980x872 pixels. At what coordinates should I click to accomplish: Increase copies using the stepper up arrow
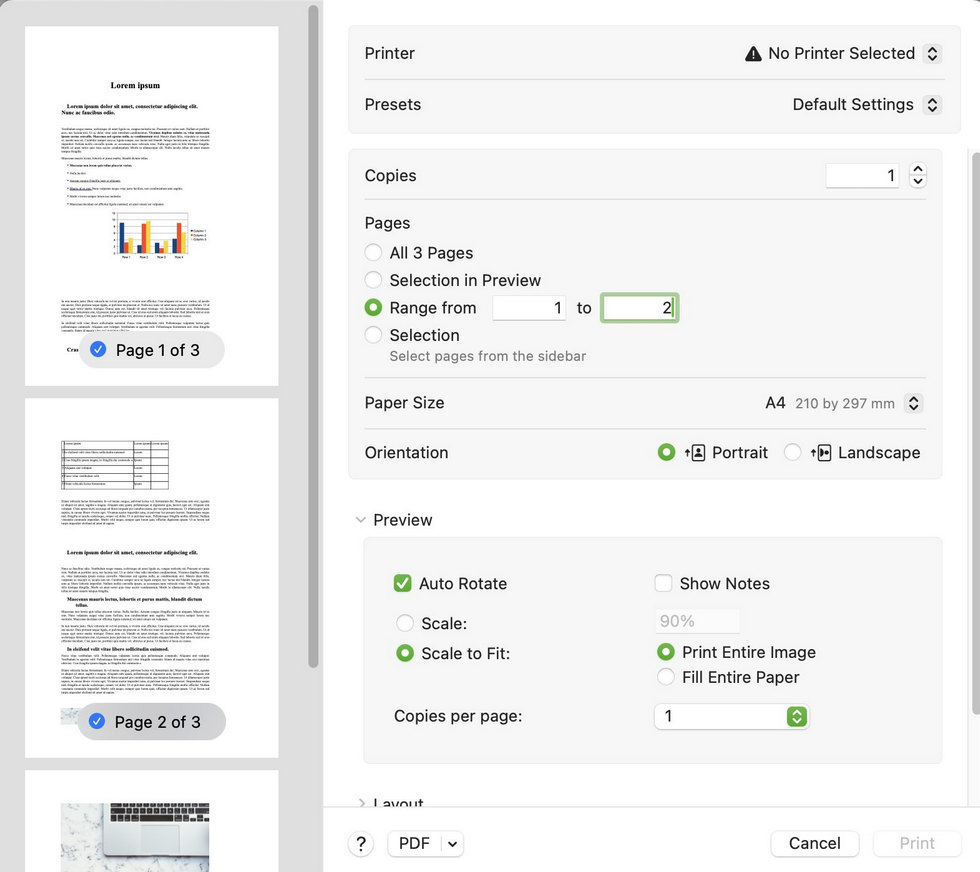point(918,169)
